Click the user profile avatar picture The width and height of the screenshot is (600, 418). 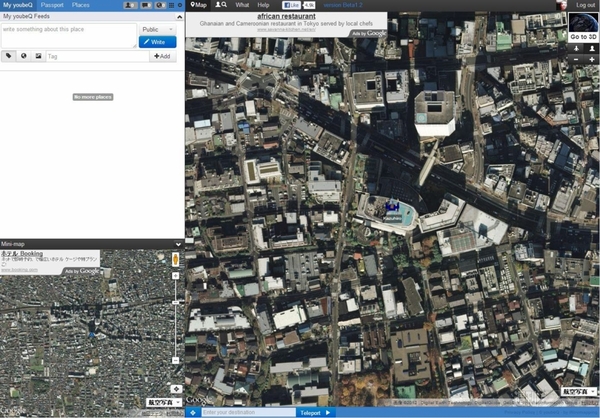click(x=562, y=5)
